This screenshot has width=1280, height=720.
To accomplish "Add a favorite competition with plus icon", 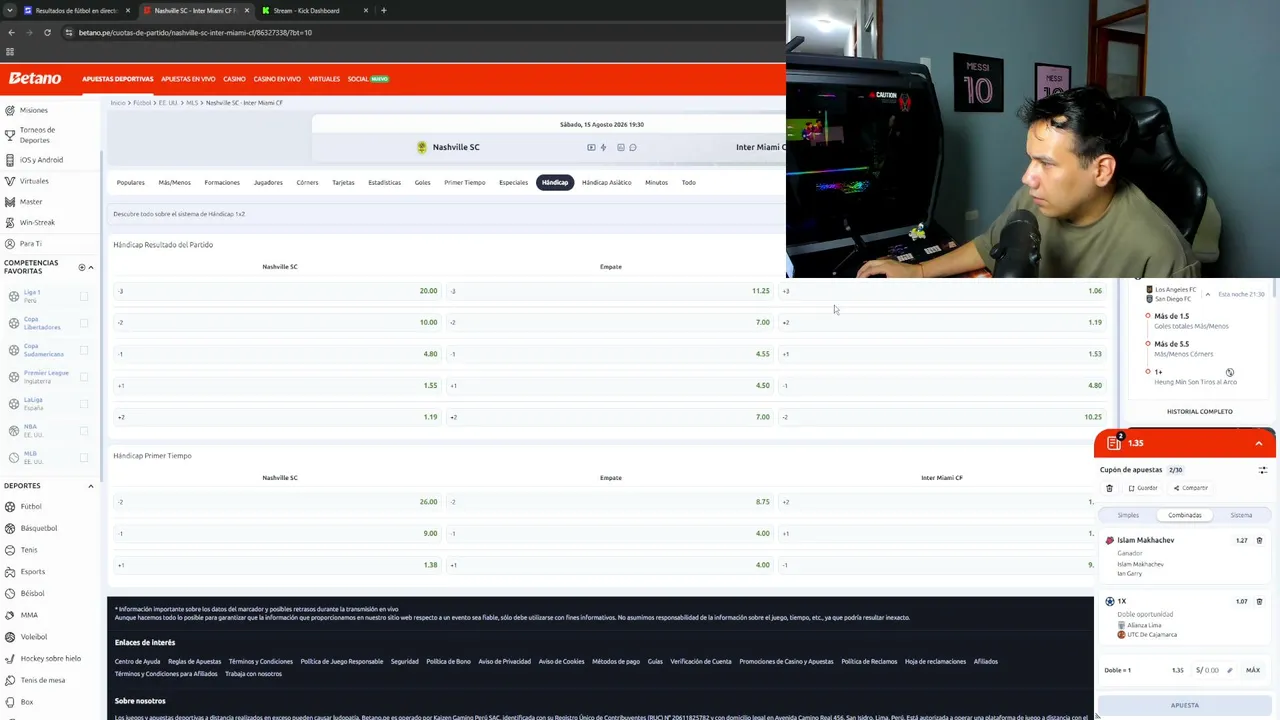I will [82, 267].
